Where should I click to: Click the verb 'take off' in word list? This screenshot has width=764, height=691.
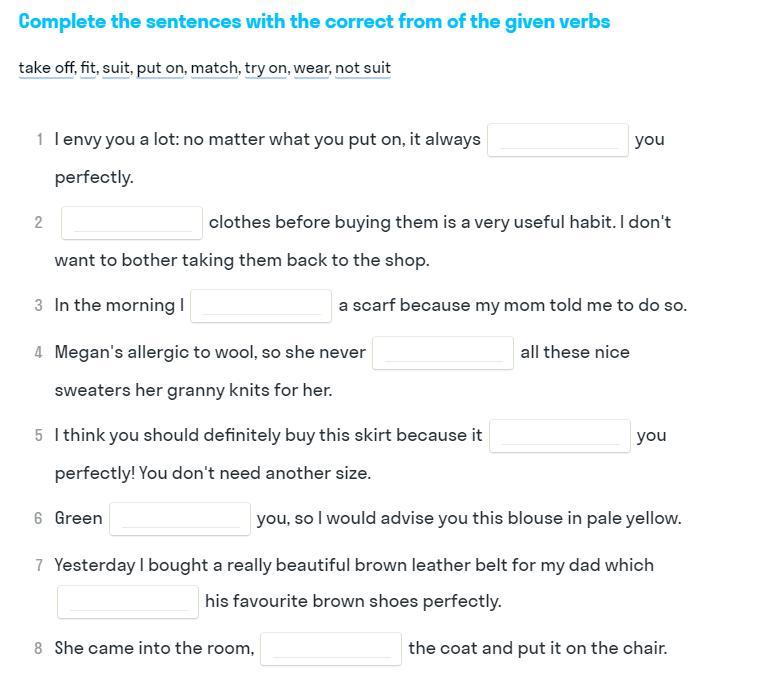(46, 68)
